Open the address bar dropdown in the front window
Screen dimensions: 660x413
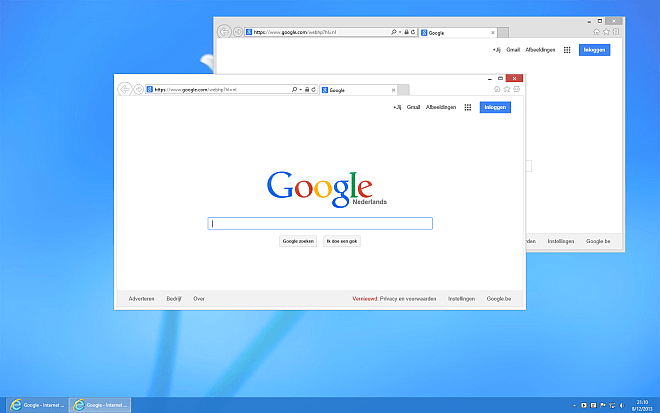(301, 90)
